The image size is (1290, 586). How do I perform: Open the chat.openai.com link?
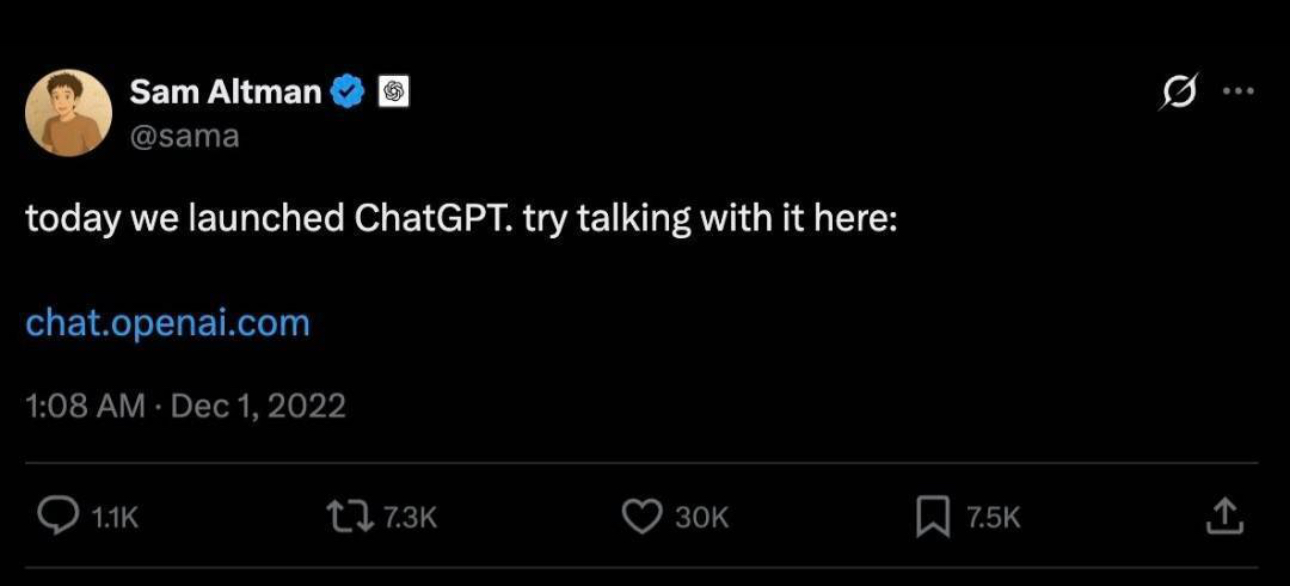coord(168,323)
